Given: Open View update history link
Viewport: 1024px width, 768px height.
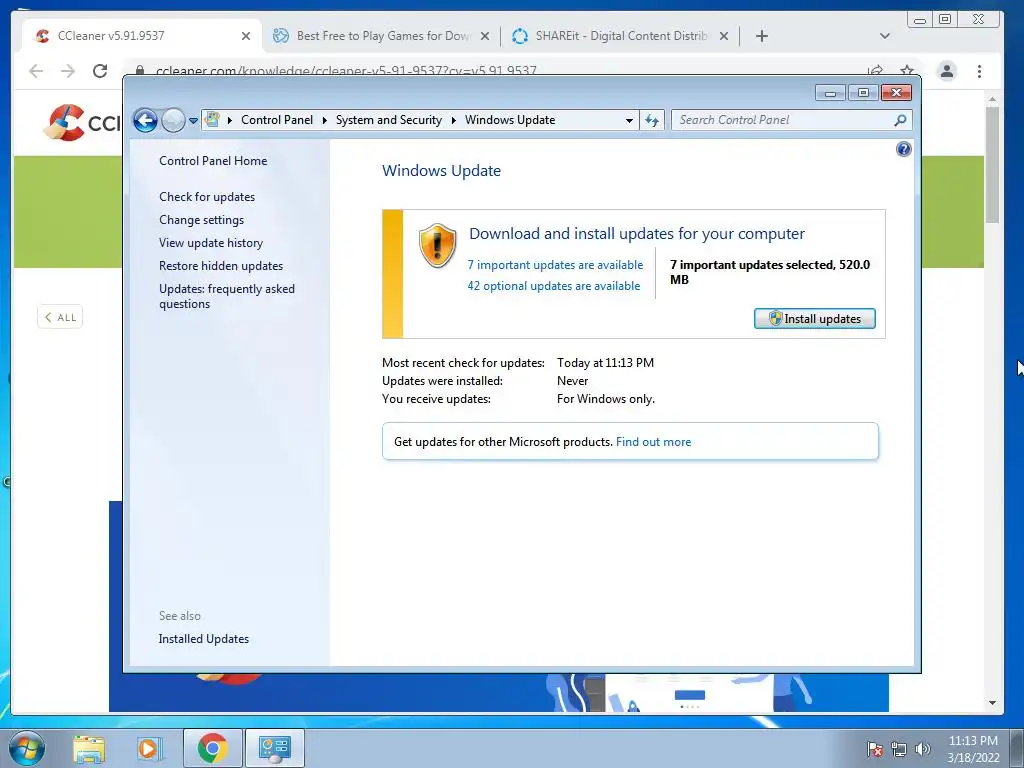Looking at the screenshot, I should (x=211, y=243).
